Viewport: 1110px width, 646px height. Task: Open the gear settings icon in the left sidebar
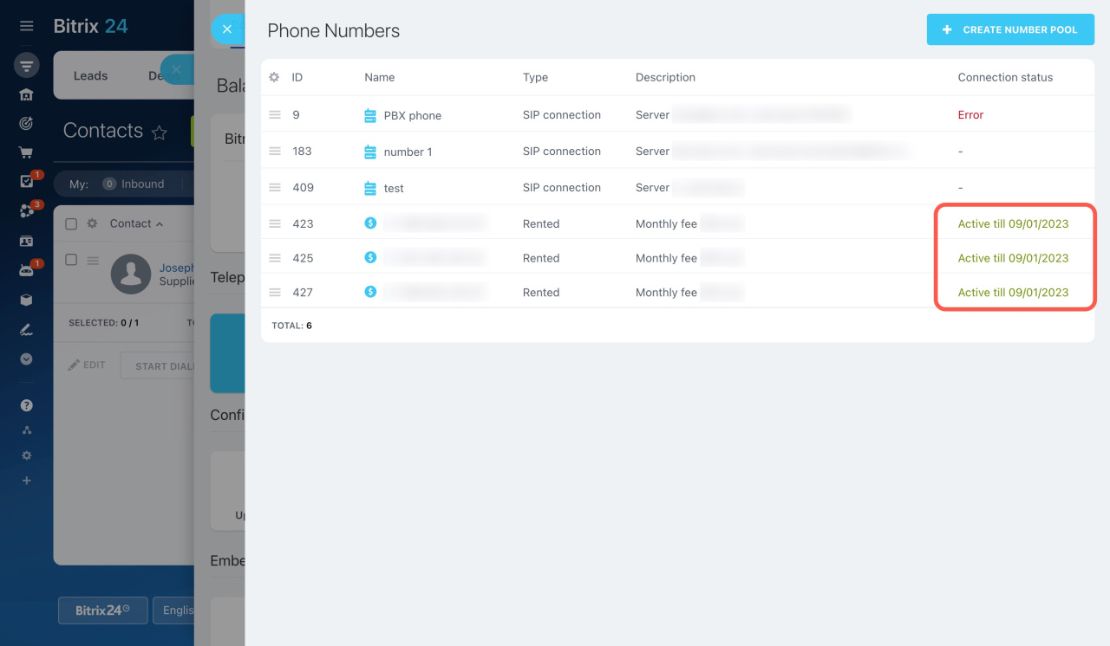[x=26, y=456]
